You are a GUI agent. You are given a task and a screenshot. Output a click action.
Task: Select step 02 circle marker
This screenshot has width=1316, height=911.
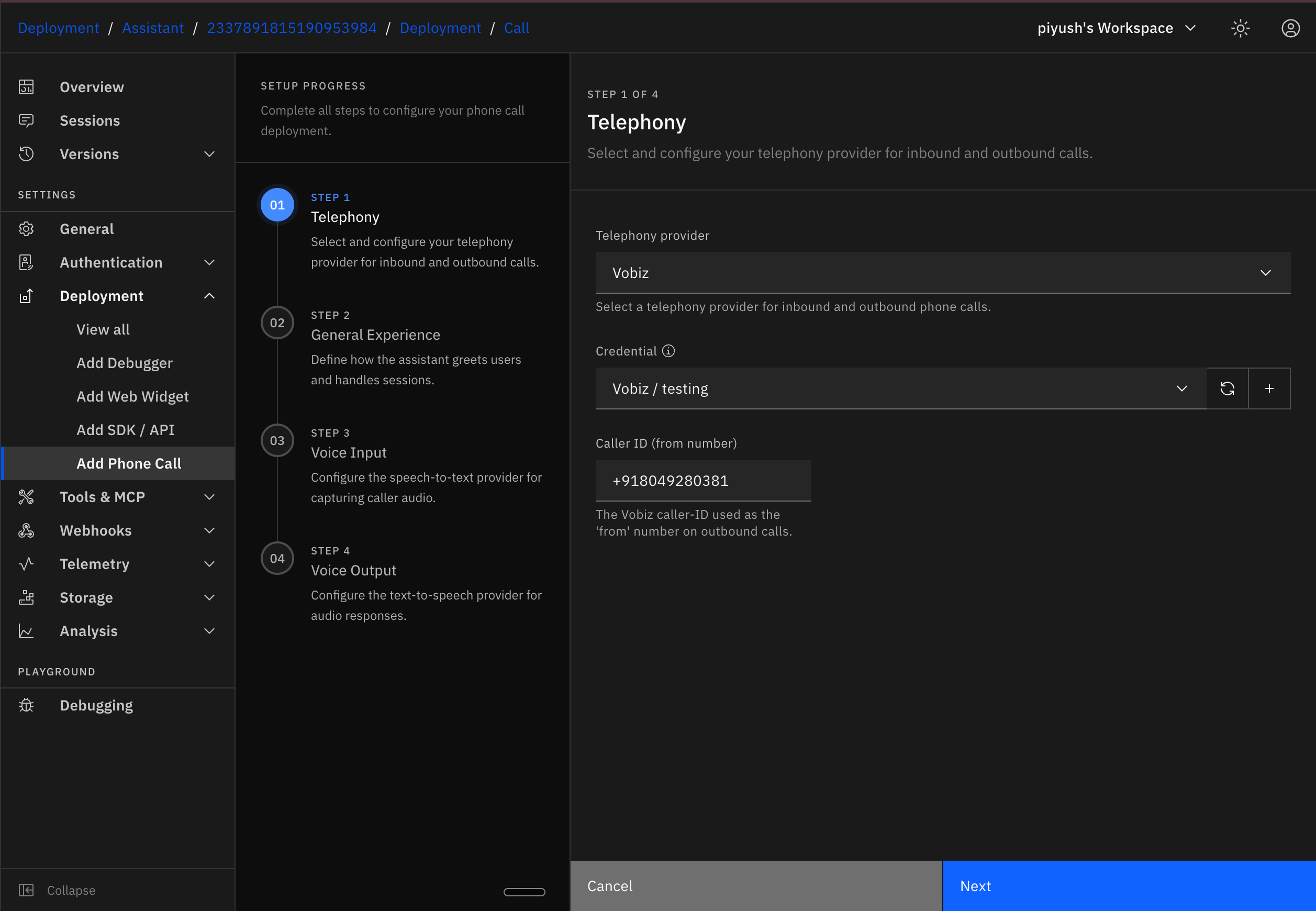pyautogui.click(x=277, y=323)
